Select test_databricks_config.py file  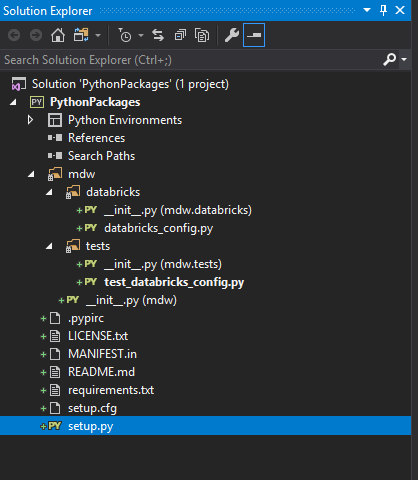pyautogui.click(x=174, y=282)
